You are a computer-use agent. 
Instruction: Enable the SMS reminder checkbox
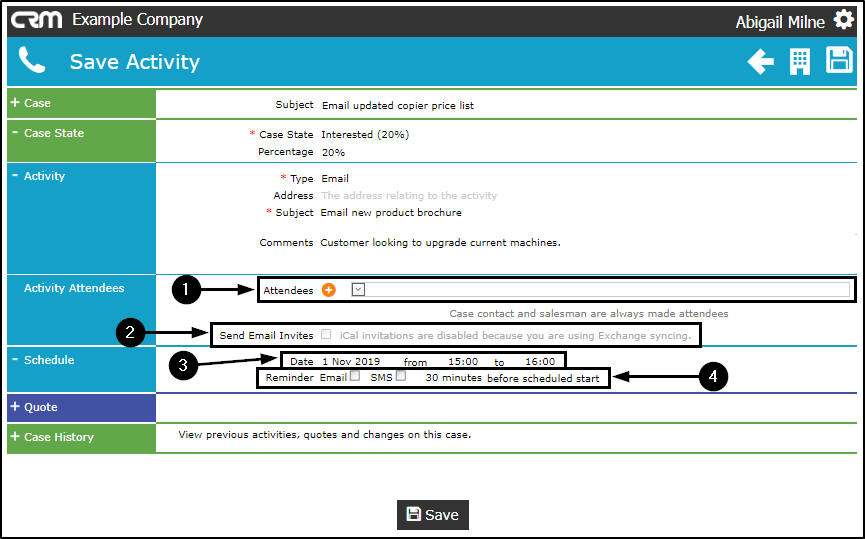click(401, 376)
